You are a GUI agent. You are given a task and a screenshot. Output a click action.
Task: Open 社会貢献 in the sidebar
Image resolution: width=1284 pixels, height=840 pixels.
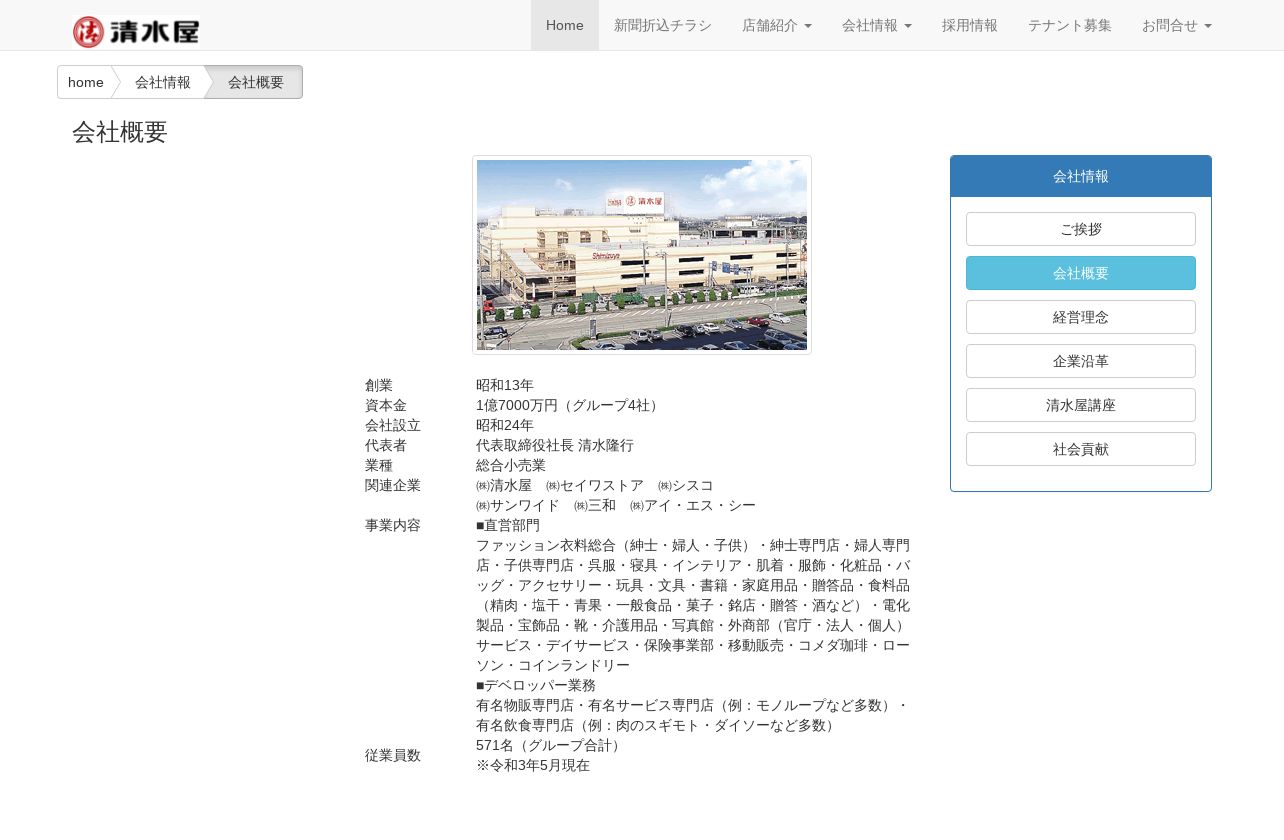click(1081, 449)
